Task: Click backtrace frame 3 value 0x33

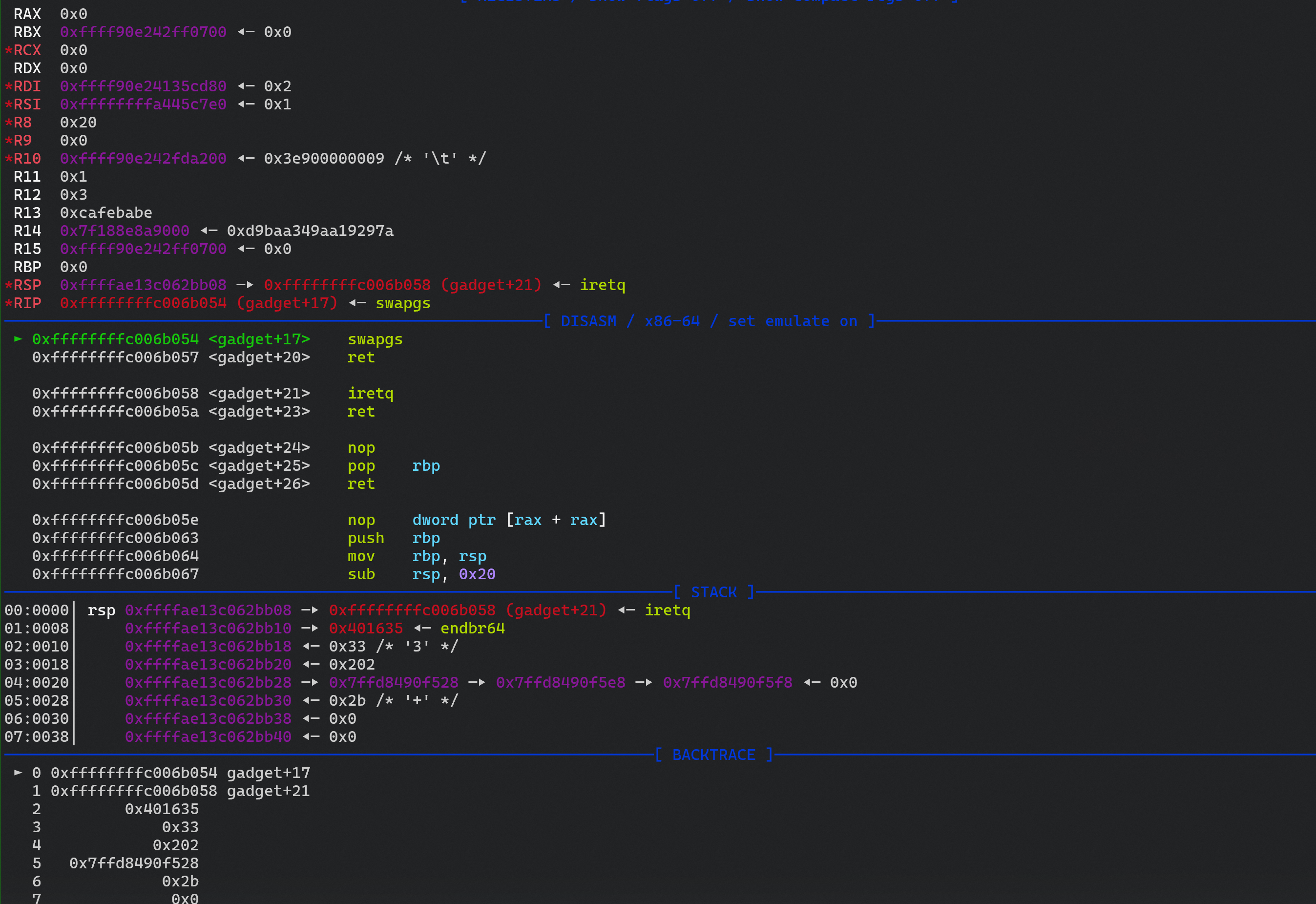Action: coord(181,827)
